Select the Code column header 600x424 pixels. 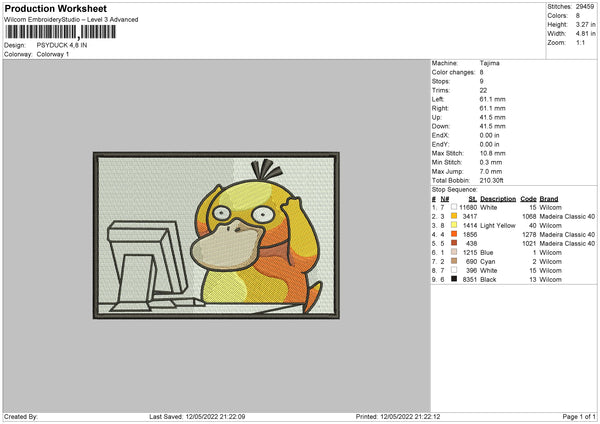(x=528, y=199)
